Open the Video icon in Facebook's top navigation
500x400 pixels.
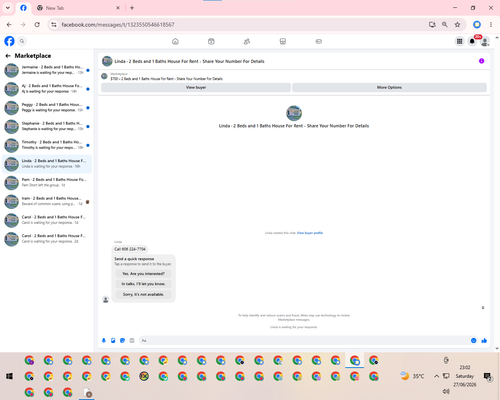[211, 41]
